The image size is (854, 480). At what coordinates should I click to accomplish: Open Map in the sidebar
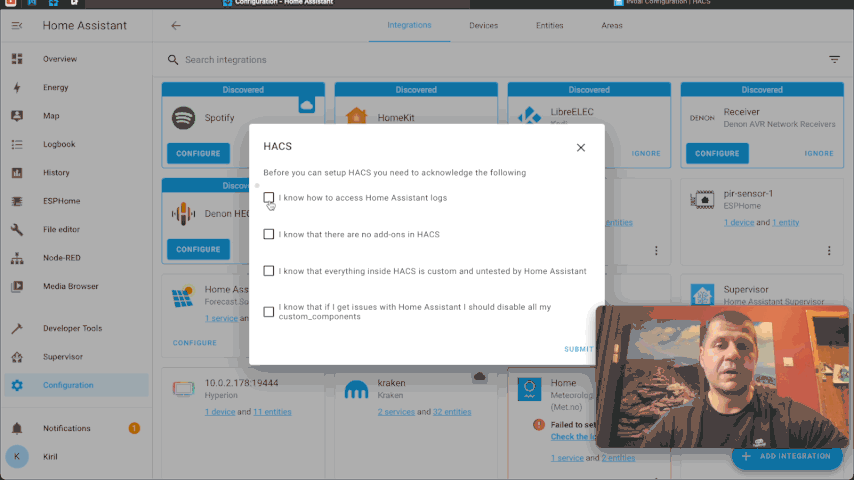(x=76, y=116)
